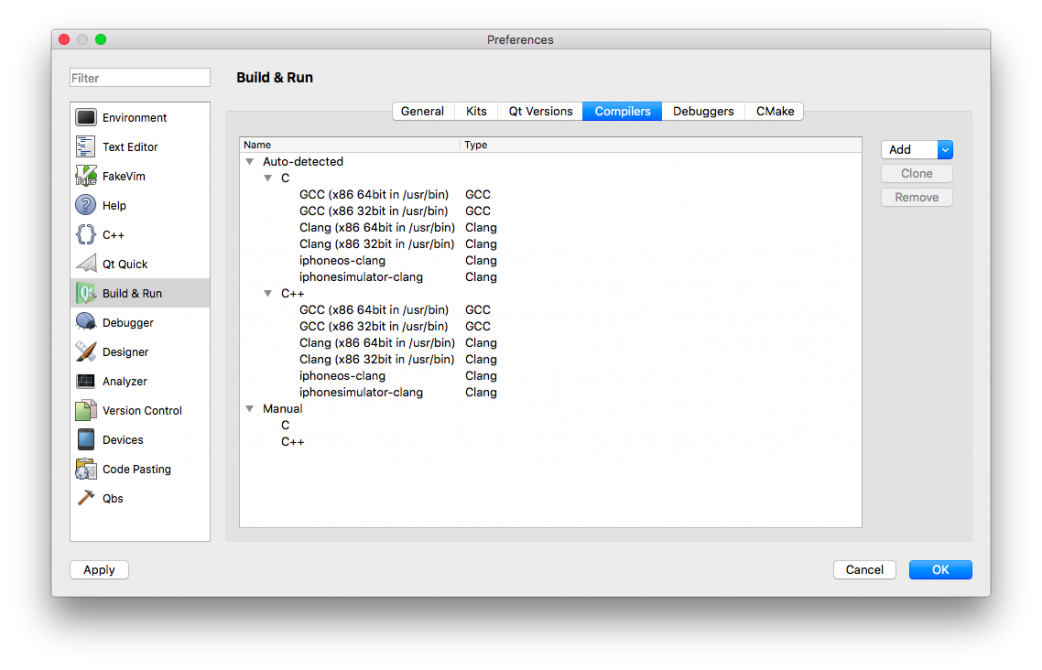The width and height of the screenshot is (1042, 670).
Task: Open the Version Control icon
Action: click(x=86, y=411)
